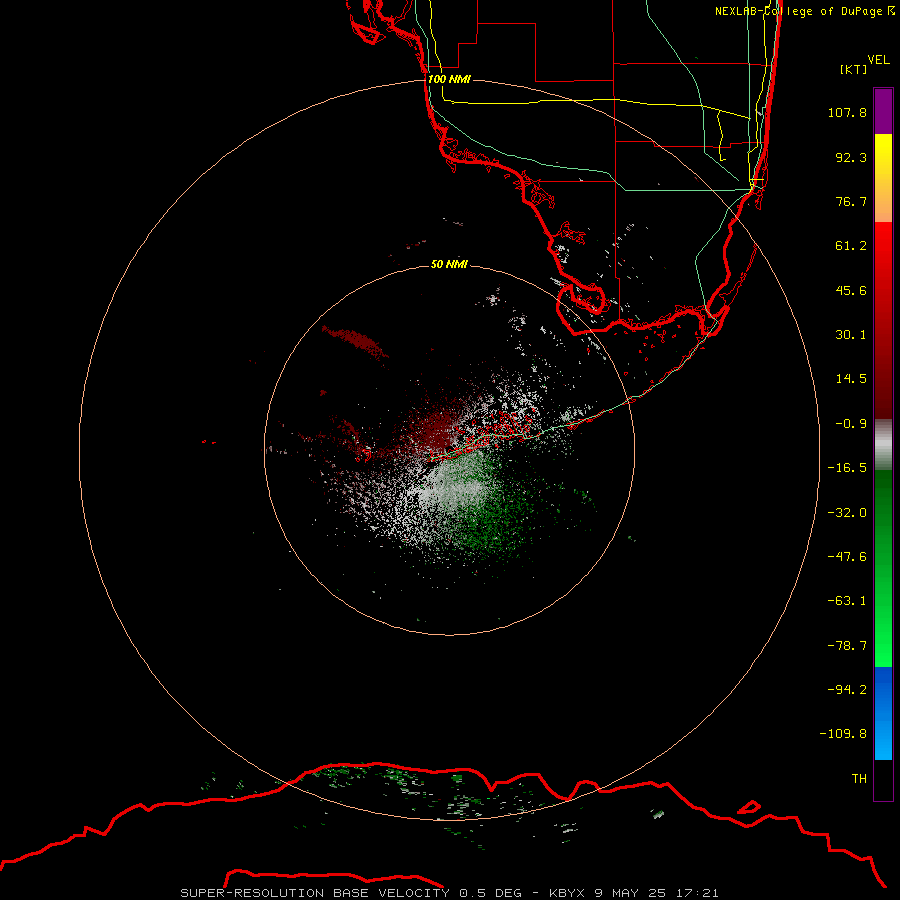Click the [KT] units label
The image size is (900, 900).
[853, 69]
